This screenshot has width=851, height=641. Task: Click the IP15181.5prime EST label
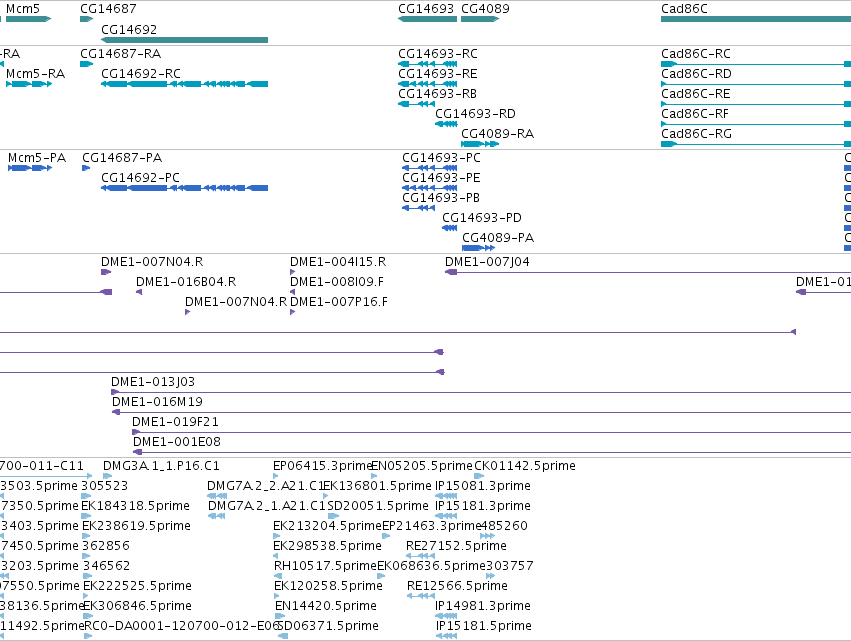484,627
